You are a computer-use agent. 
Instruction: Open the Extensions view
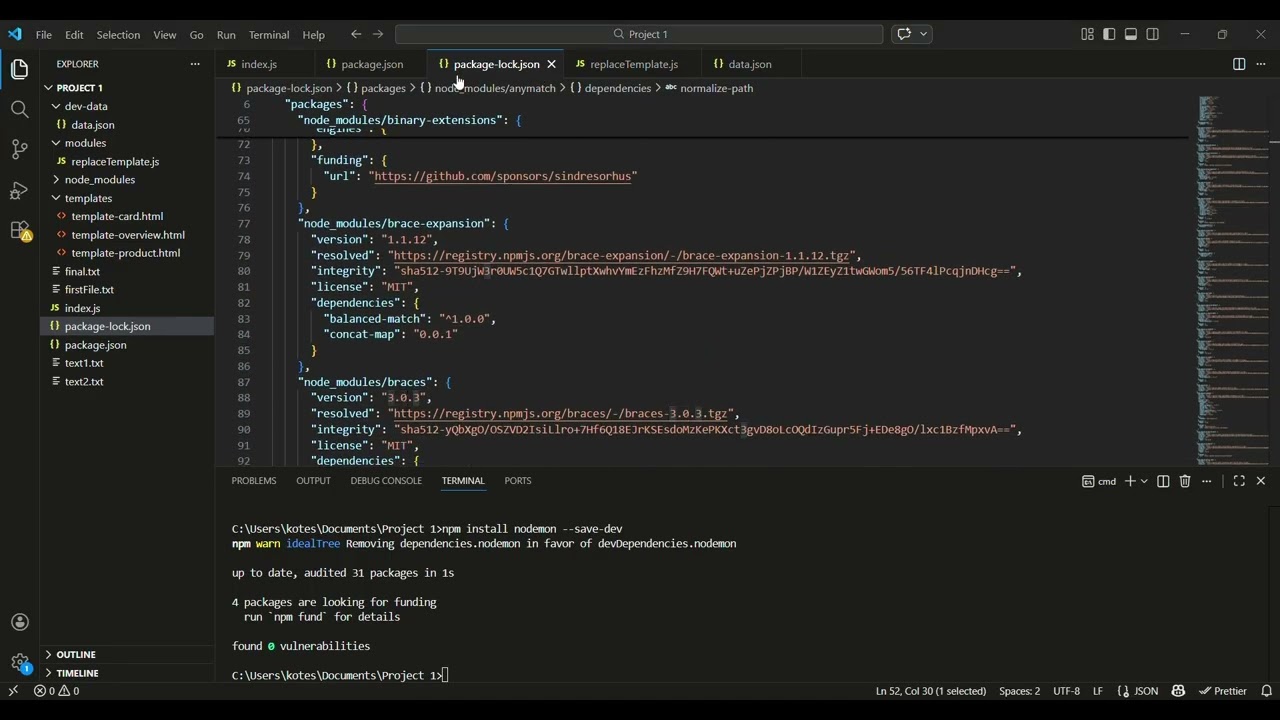click(19, 230)
